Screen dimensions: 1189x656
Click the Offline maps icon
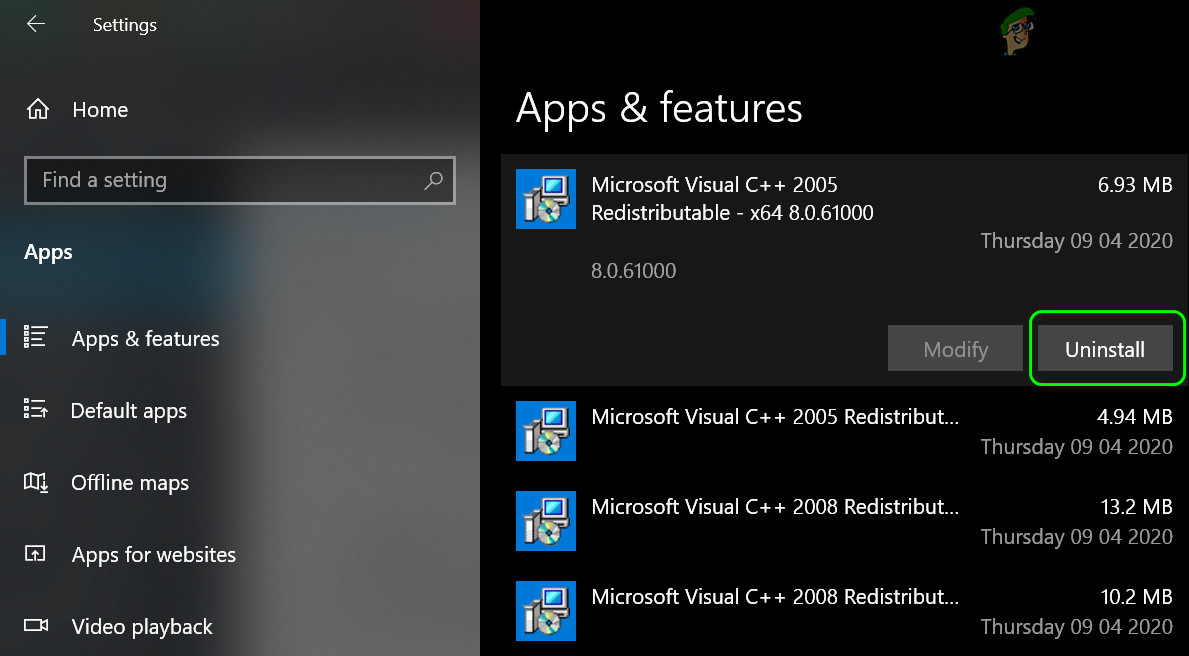tap(36, 482)
